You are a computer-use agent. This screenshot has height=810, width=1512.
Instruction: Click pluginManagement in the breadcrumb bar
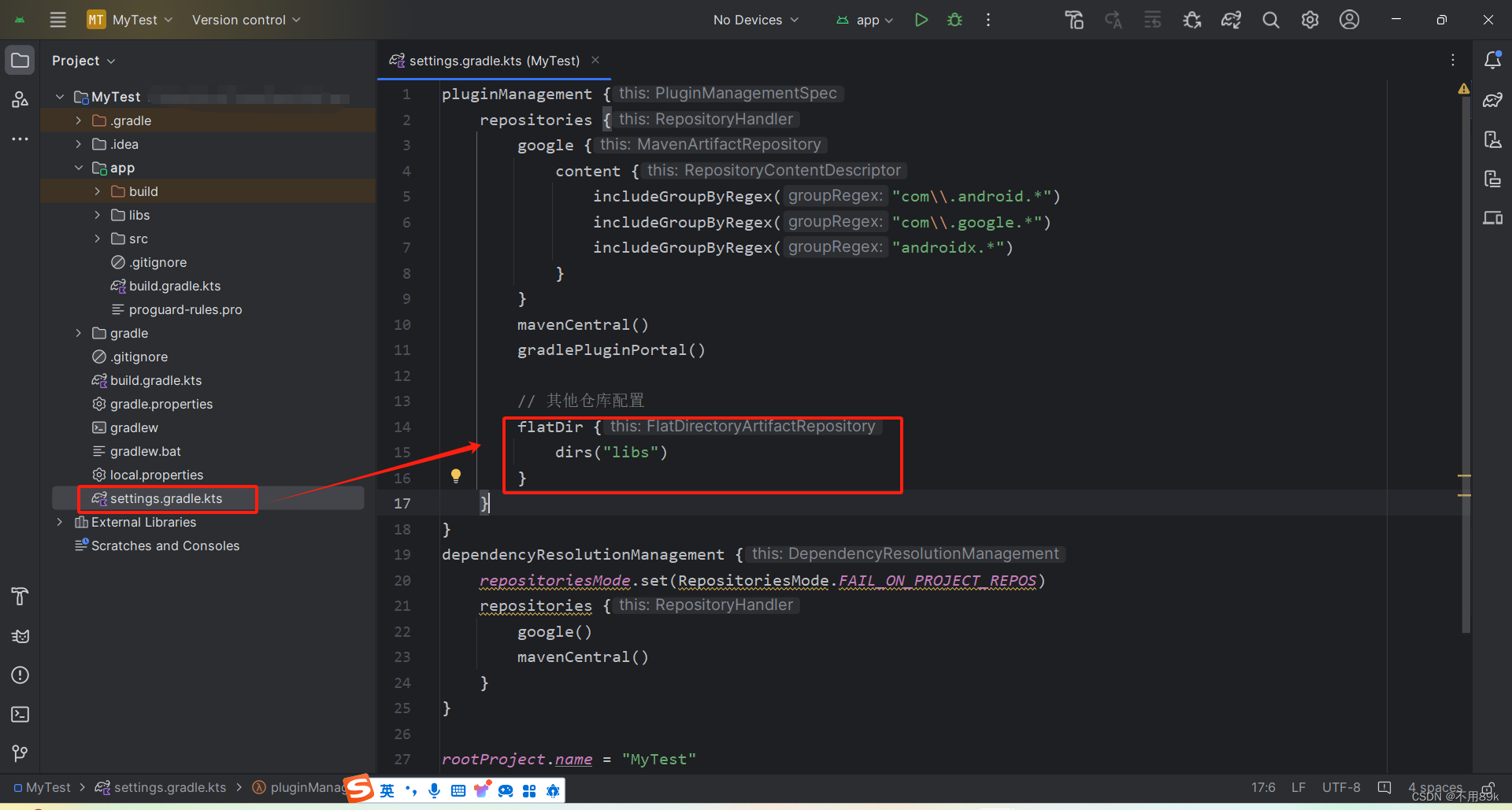click(303, 787)
